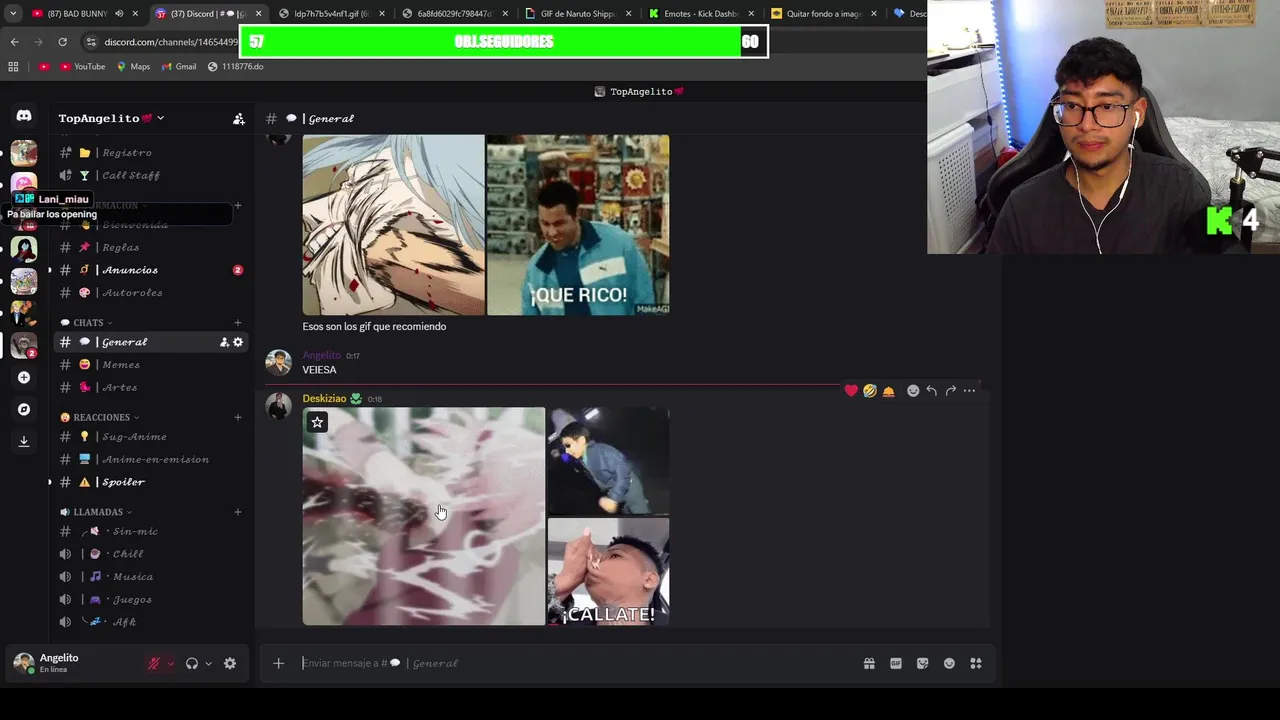Join Juegos voice channel
1280x720 pixels.
[150, 599]
